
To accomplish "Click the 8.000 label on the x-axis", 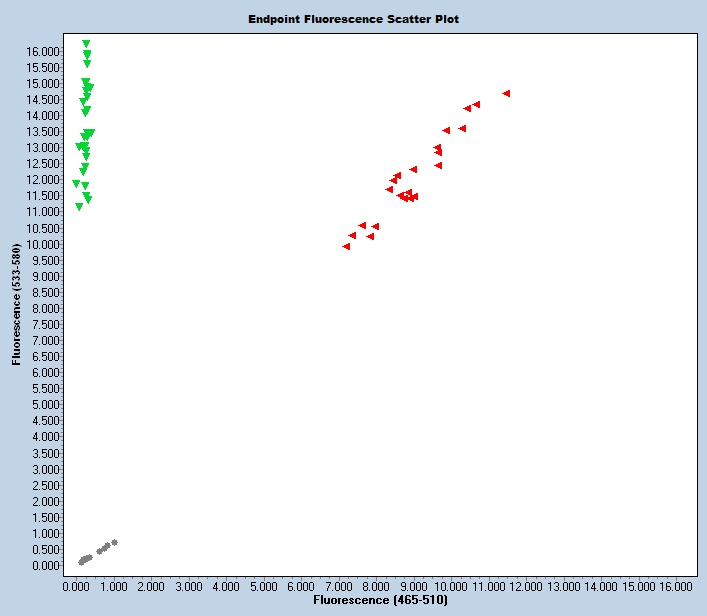I will [376, 586].
